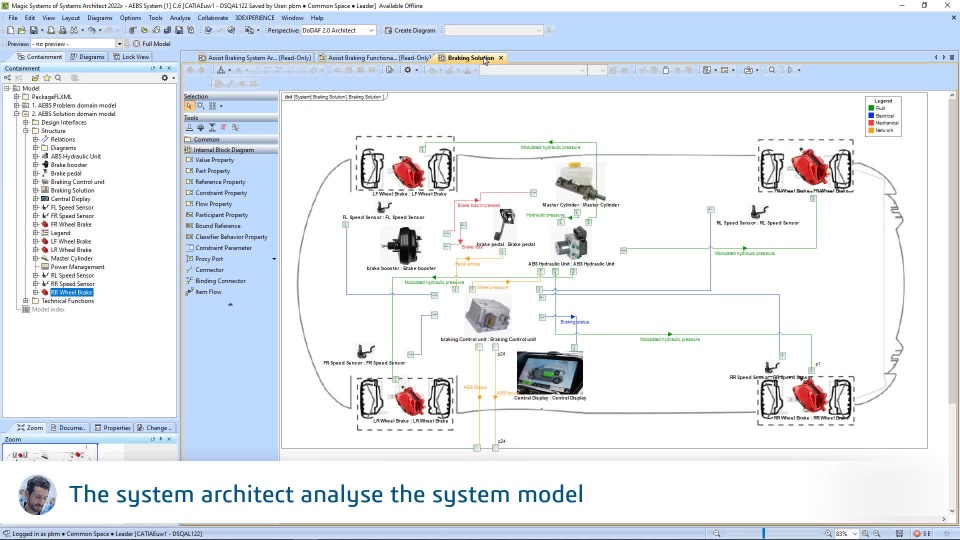Select the Binding Connector palette tool

[x=220, y=281]
